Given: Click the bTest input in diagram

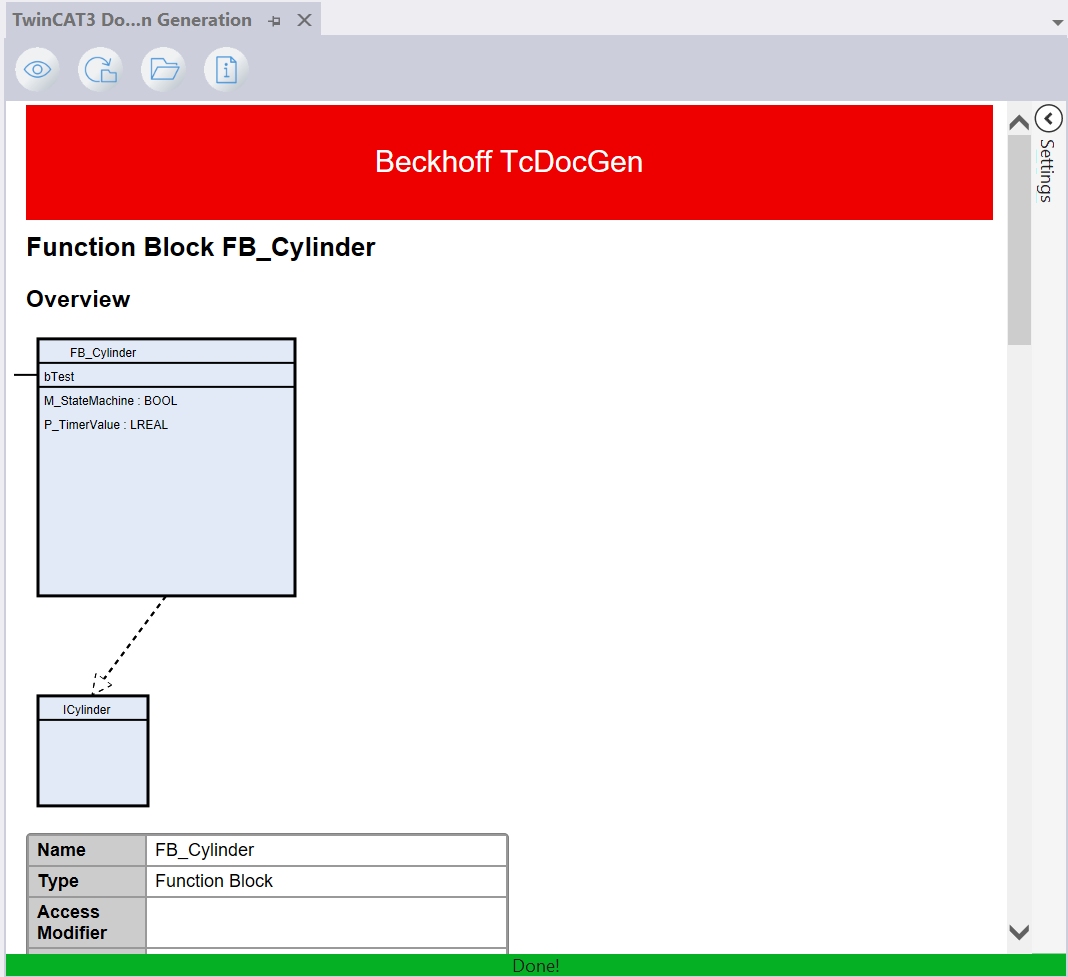Looking at the screenshot, I should coord(59,377).
